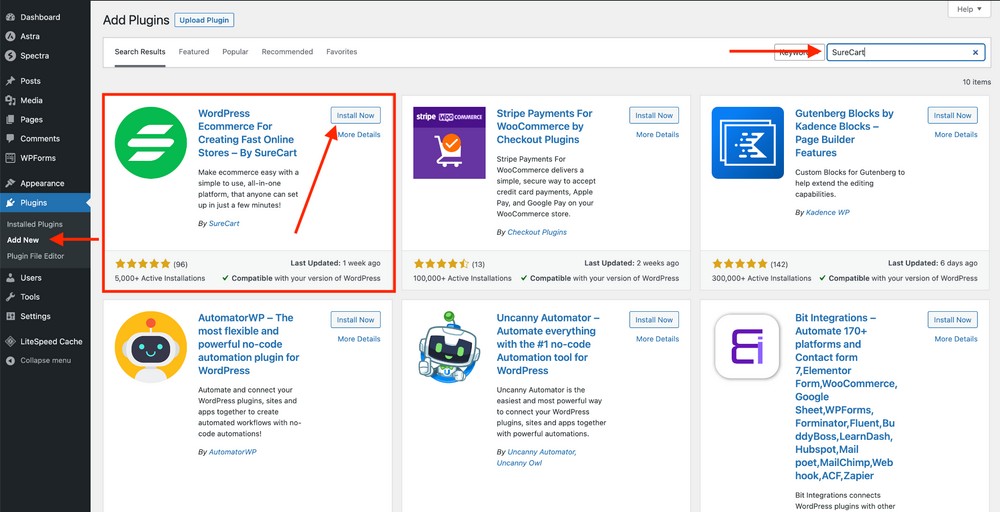
Task: Switch to the Recommended tab
Action: (x=287, y=52)
